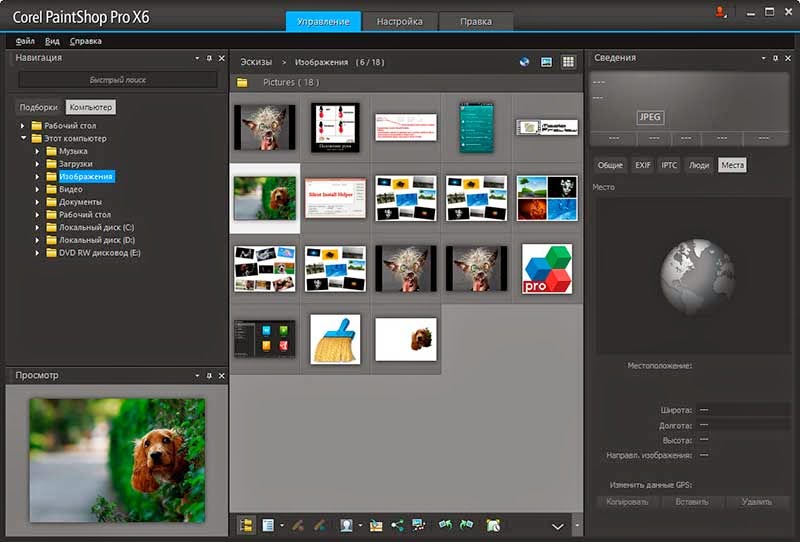The image size is (800, 542).
Task: Toggle the Navigation palette icon in bottom toolbar
Action: click(x=246, y=525)
